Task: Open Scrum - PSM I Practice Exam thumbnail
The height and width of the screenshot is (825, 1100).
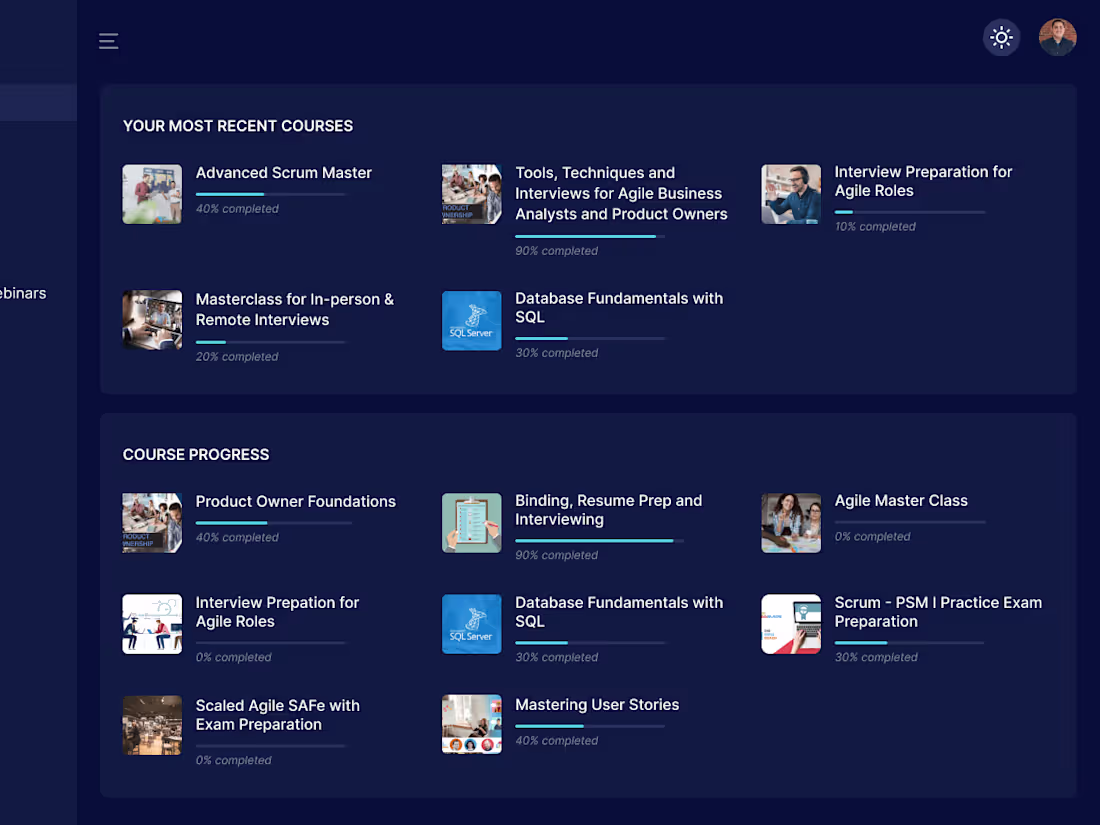Action: coord(791,624)
